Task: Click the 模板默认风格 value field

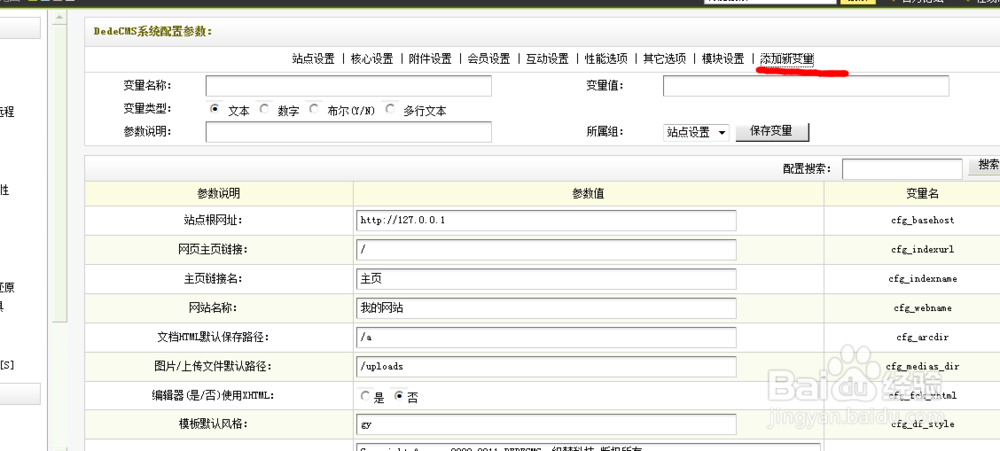Action: tap(546, 424)
